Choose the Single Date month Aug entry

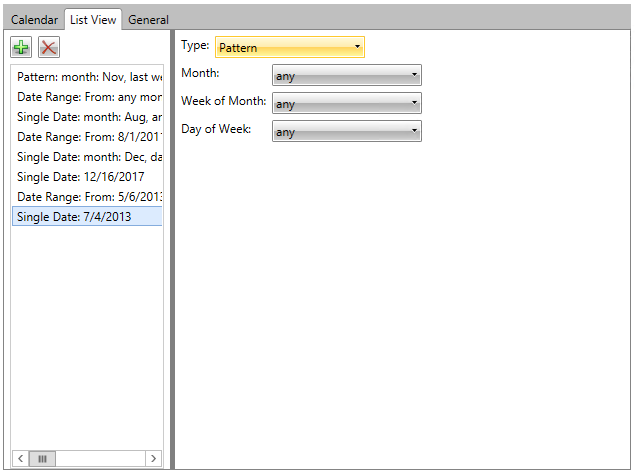click(x=88, y=117)
